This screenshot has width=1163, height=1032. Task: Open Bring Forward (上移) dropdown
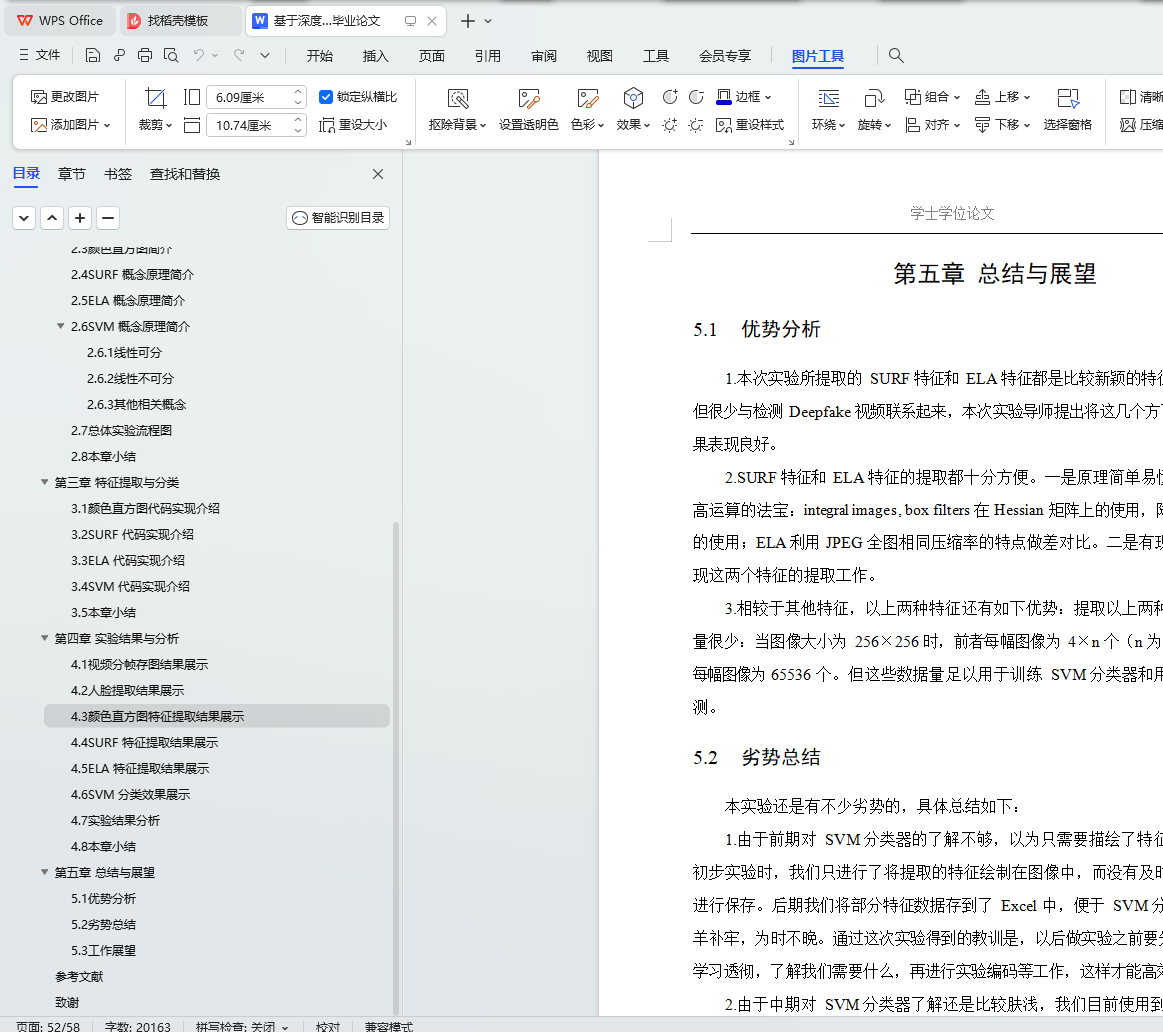click(1002, 96)
